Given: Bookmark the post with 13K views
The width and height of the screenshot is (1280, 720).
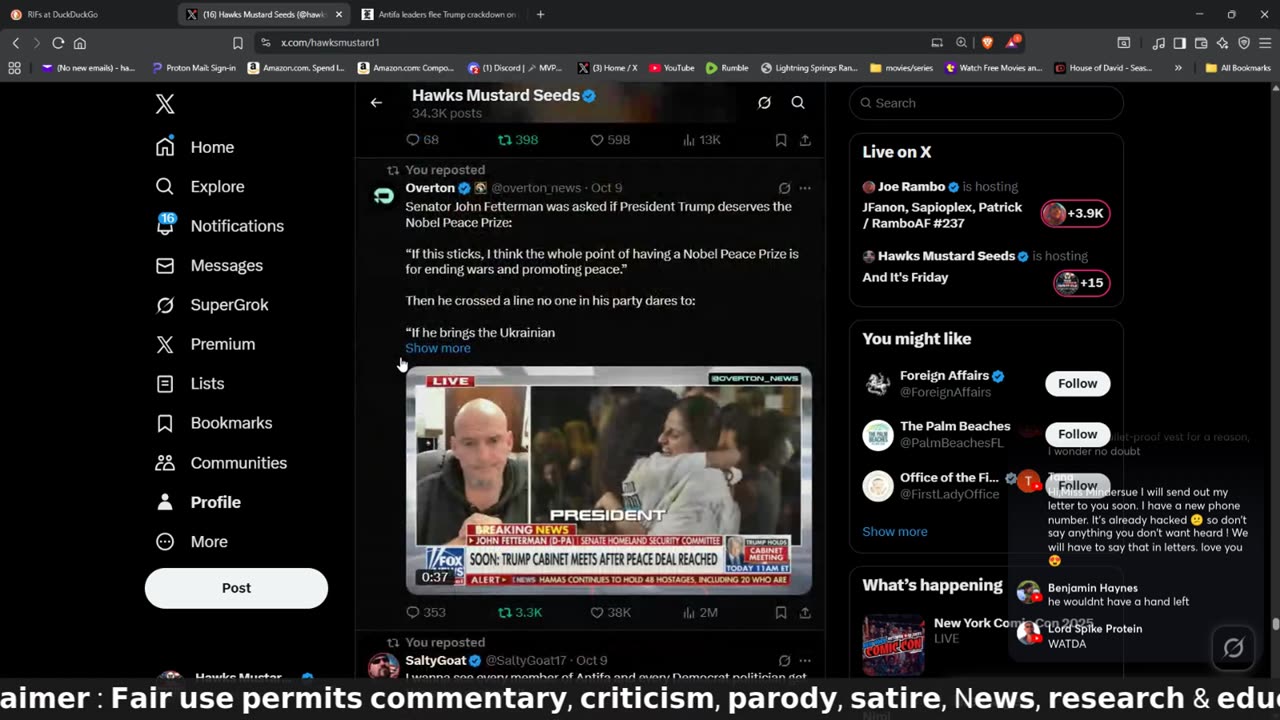Looking at the screenshot, I should [x=781, y=140].
